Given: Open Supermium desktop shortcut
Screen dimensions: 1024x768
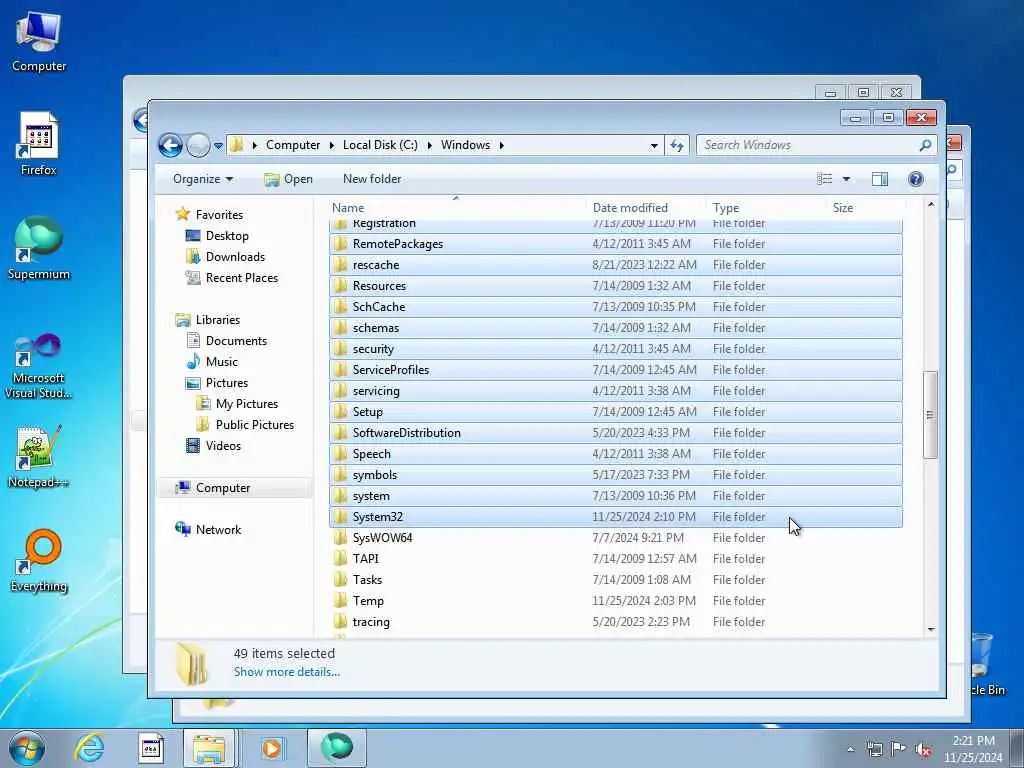Looking at the screenshot, I should (39, 248).
